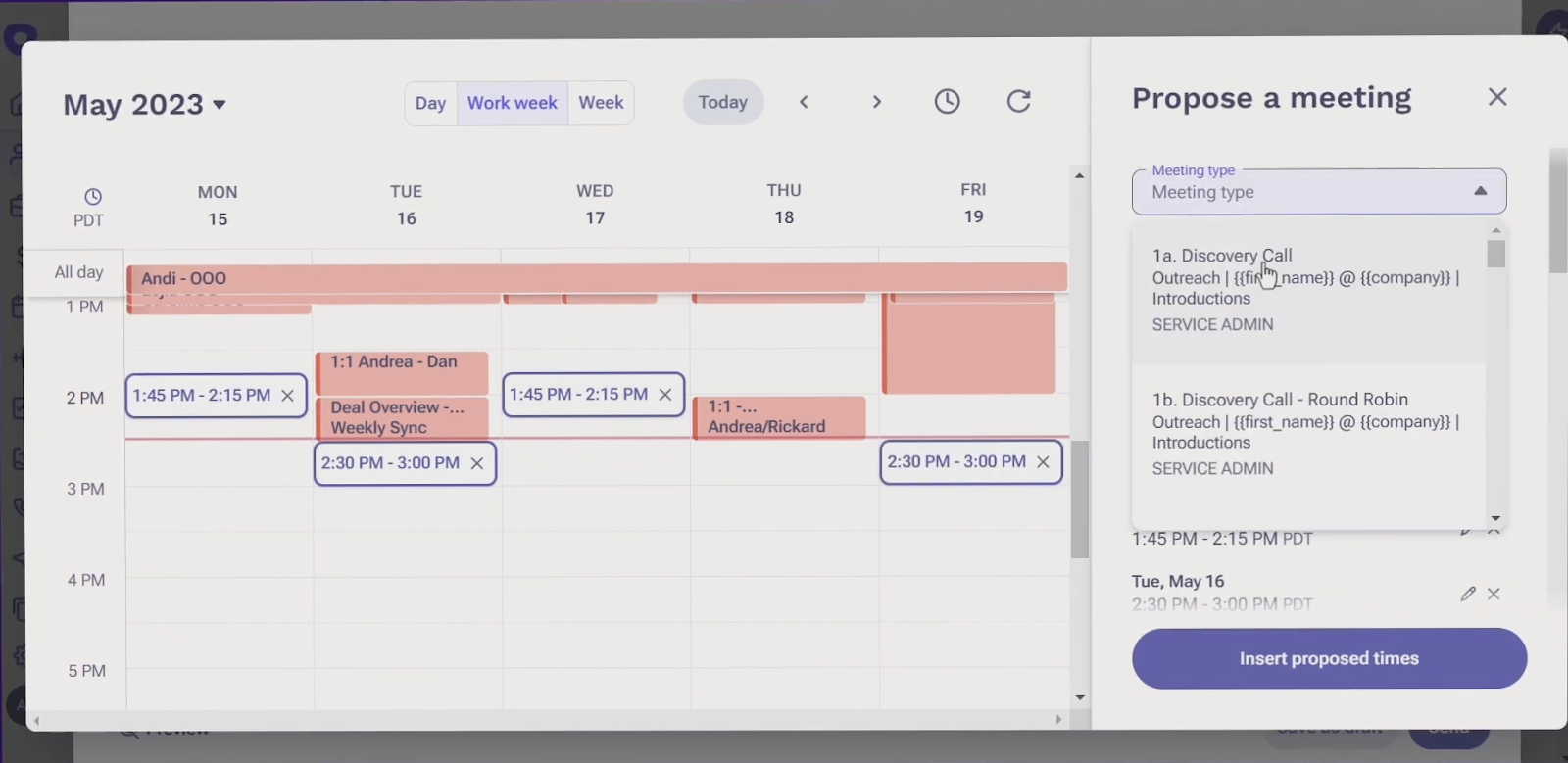1568x763 pixels.
Task: Close the Propose a meeting panel
Action: tap(1496, 97)
